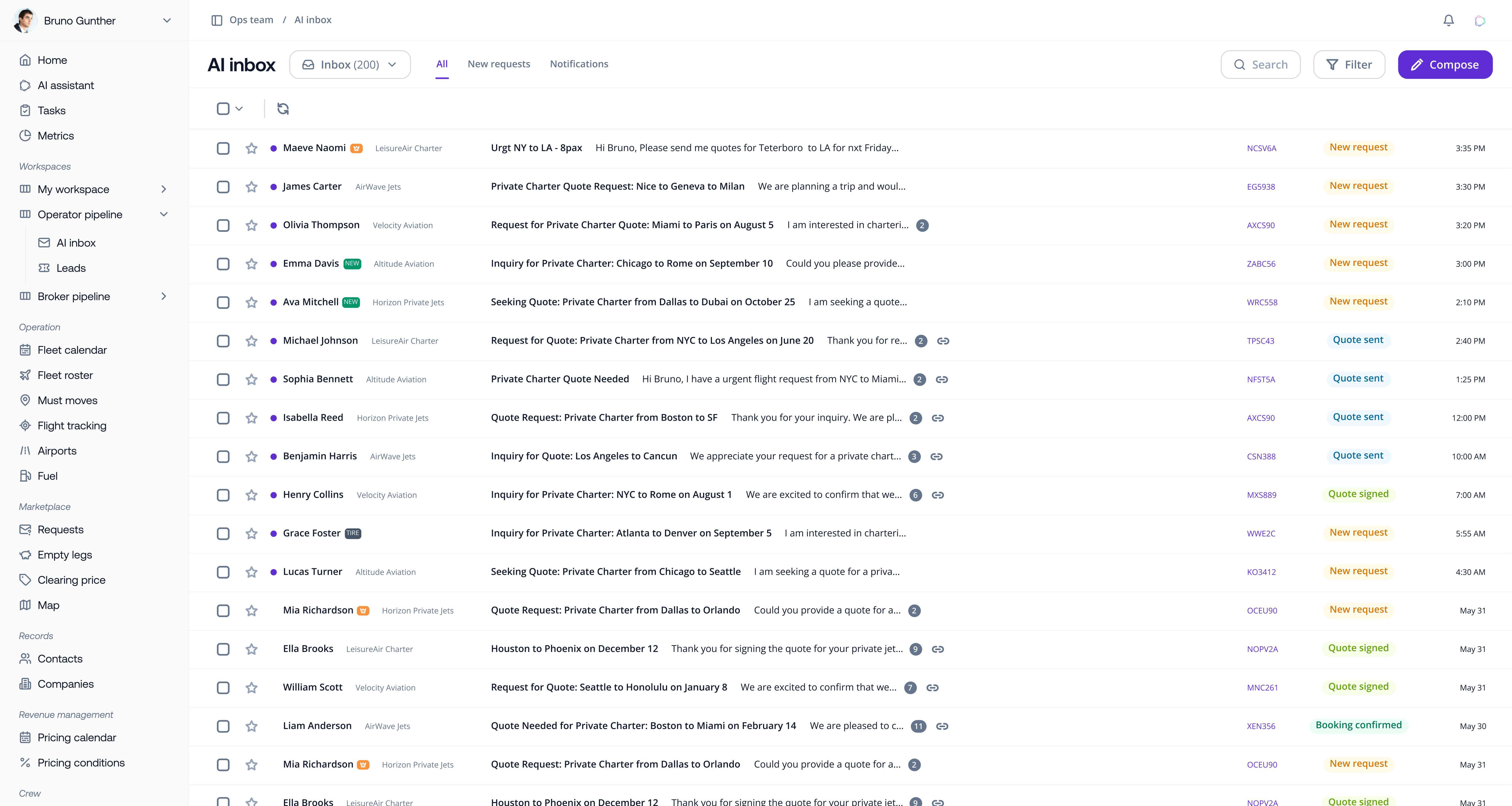Star the Olivia Thompson email
Image resolution: width=1512 pixels, height=806 pixels.
[x=252, y=225]
